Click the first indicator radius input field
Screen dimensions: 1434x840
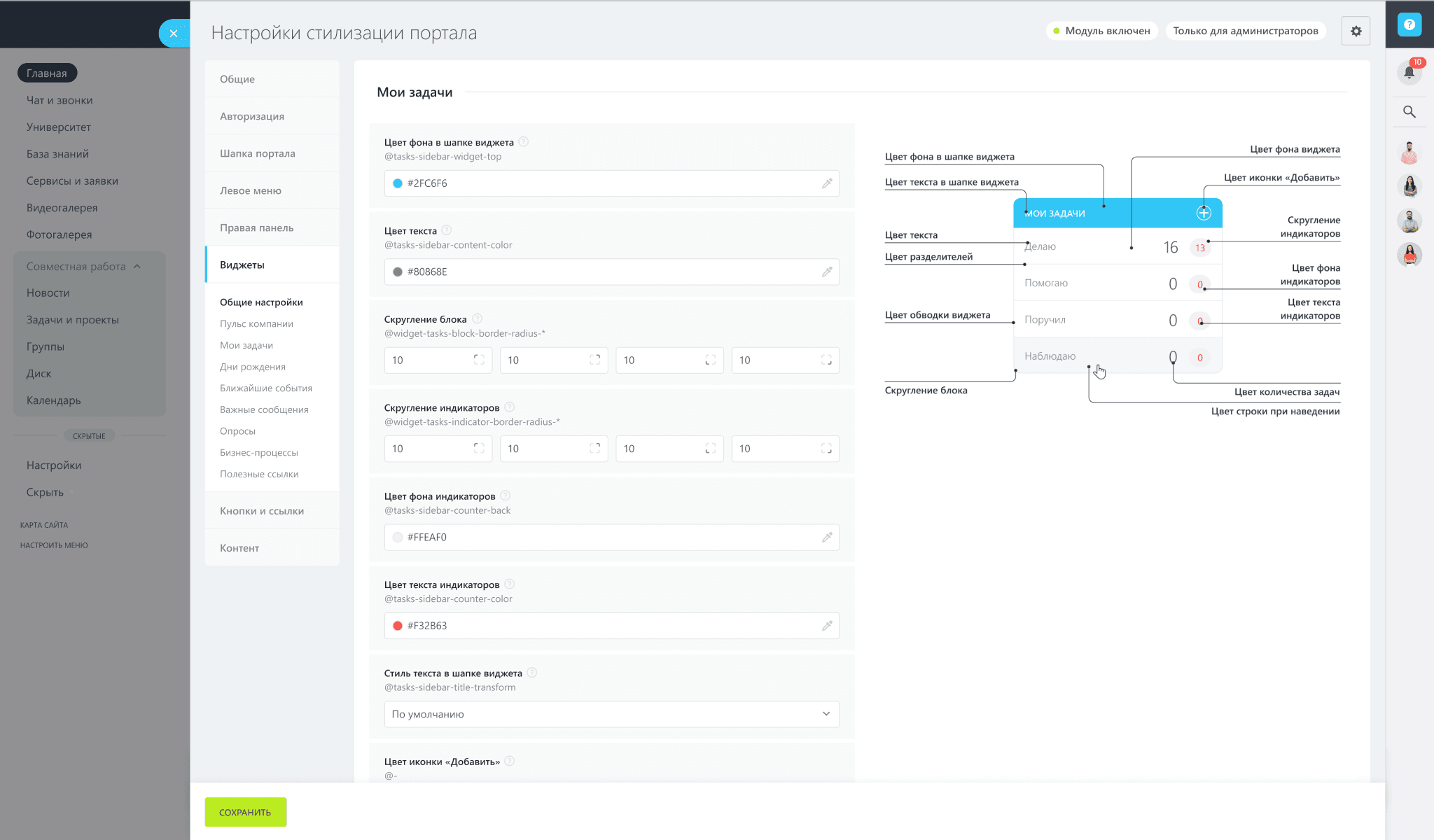tap(429, 449)
